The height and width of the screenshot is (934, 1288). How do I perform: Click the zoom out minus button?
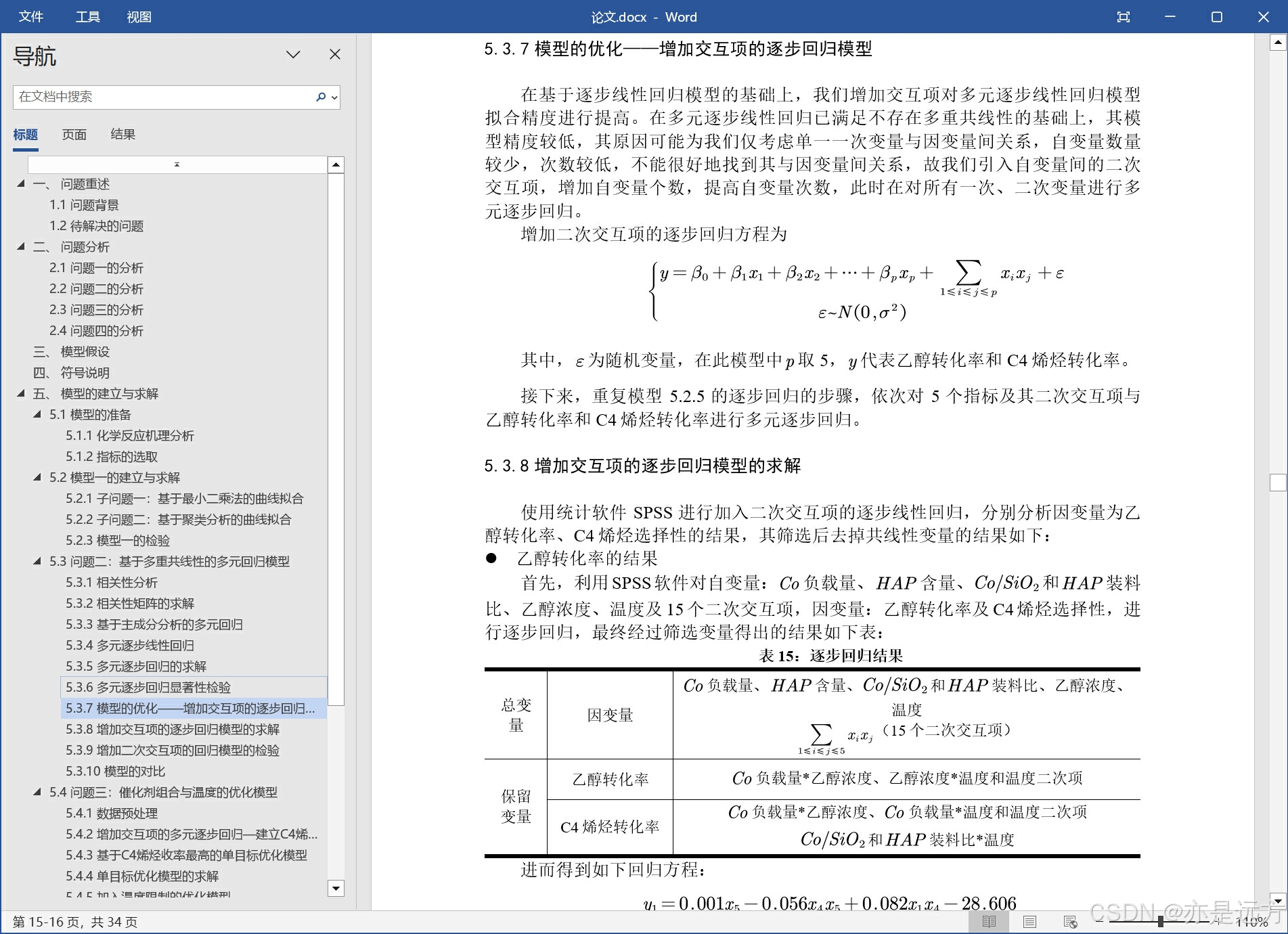pos(1100,922)
